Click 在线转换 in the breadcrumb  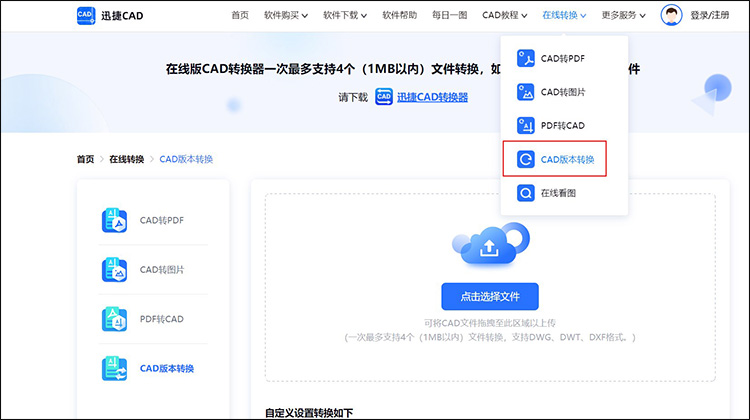[127, 159]
